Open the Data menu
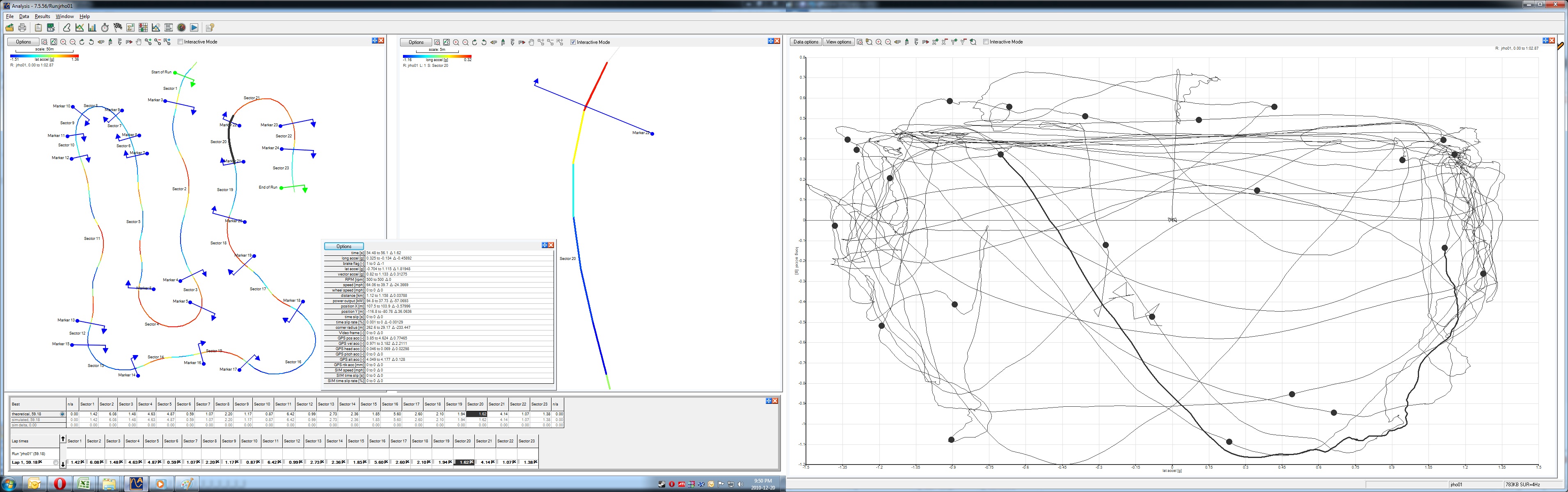Screen dimensions: 1568x492 click(x=24, y=16)
